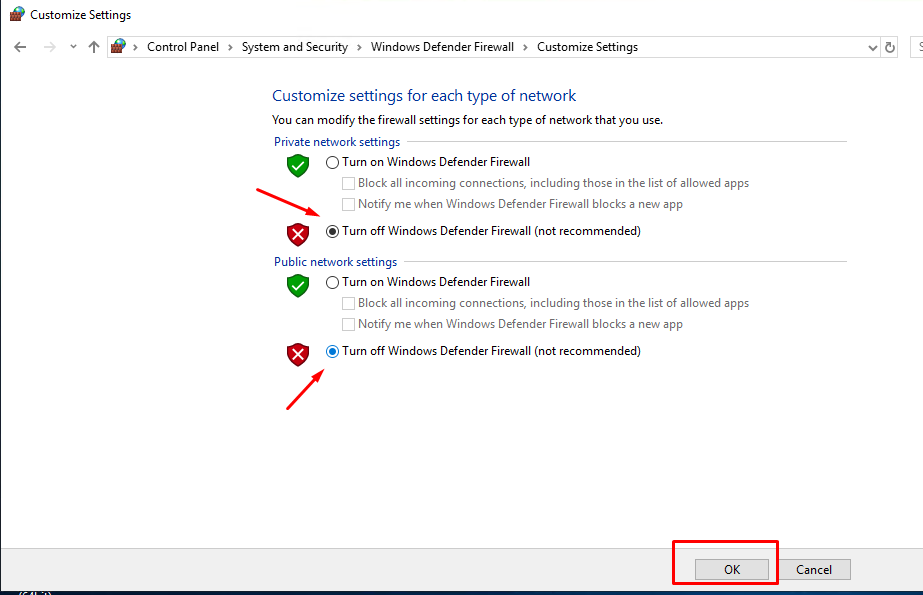Refresh the Customize Settings page
This screenshot has height=595, width=923.
(889, 48)
